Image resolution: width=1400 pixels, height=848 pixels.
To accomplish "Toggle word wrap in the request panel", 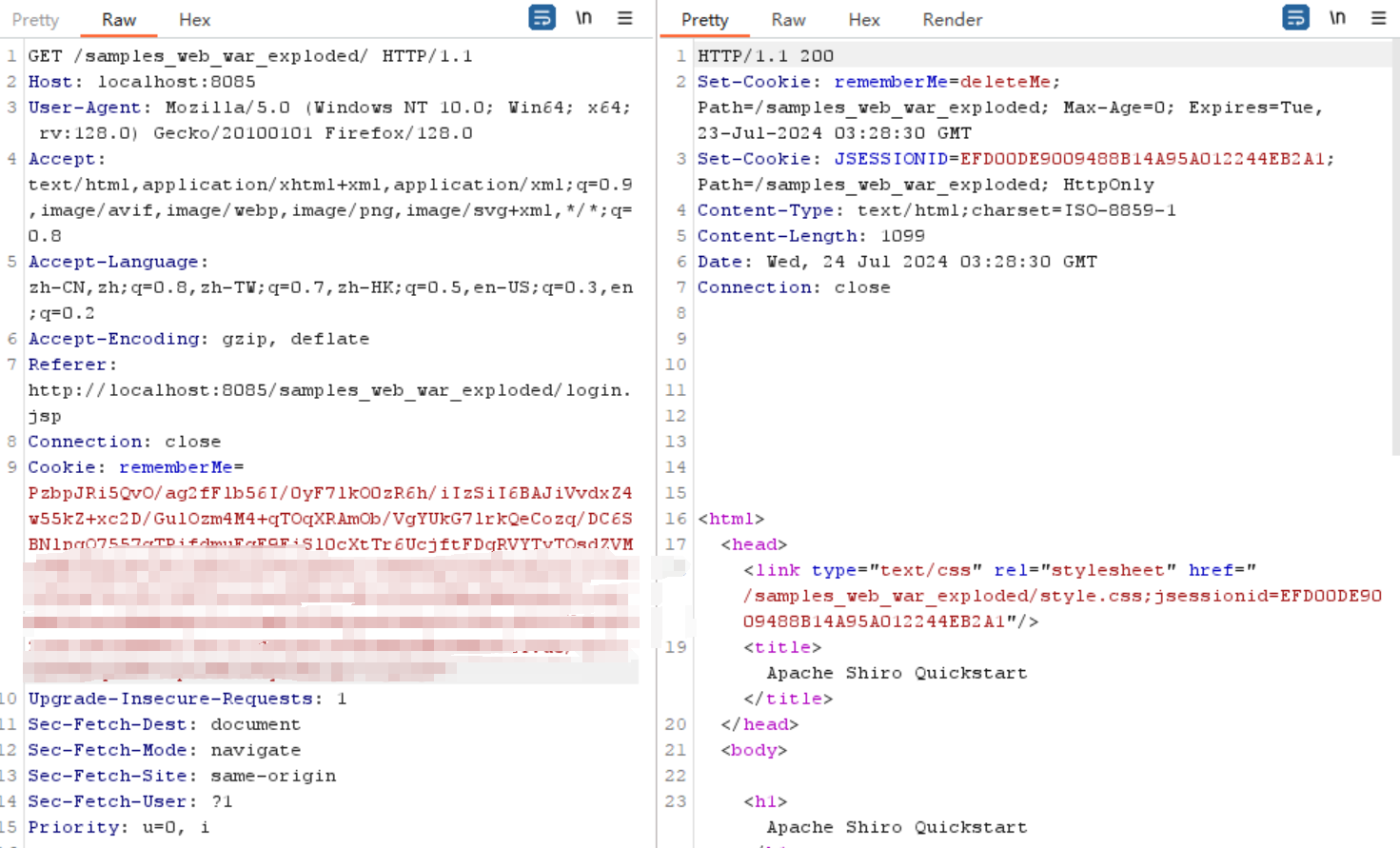I will click(542, 18).
